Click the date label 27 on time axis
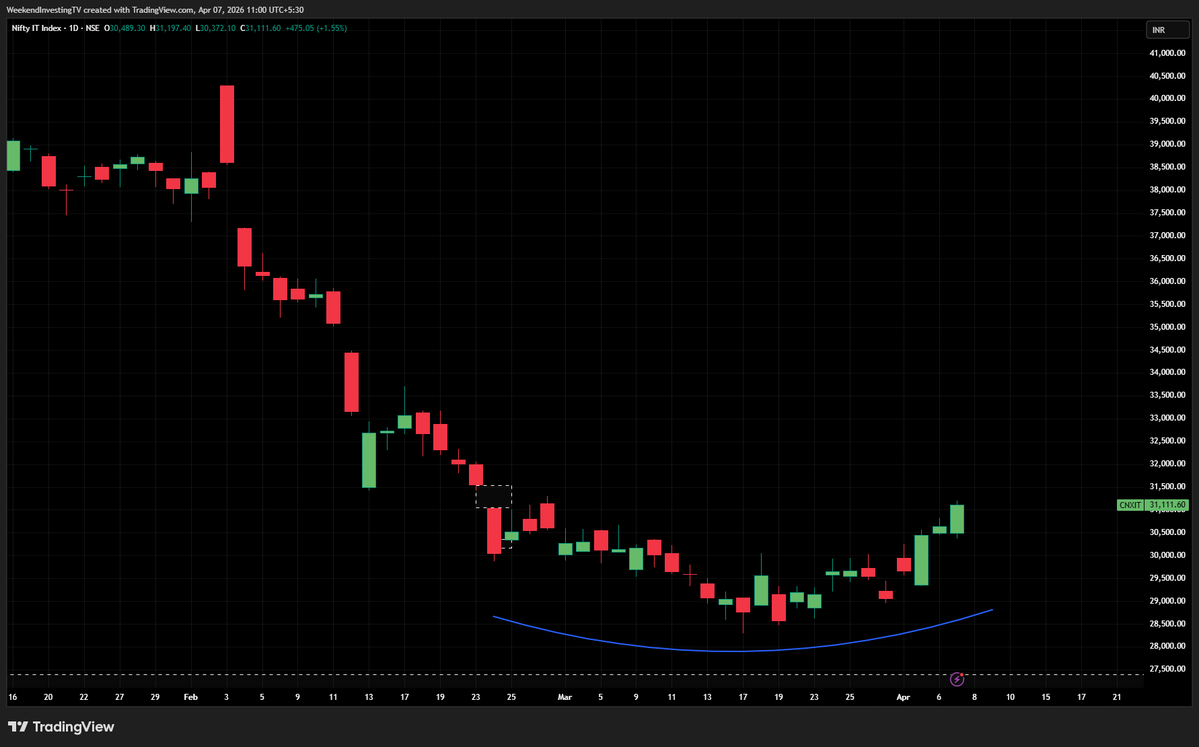1199x747 pixels. click(119, 697)
